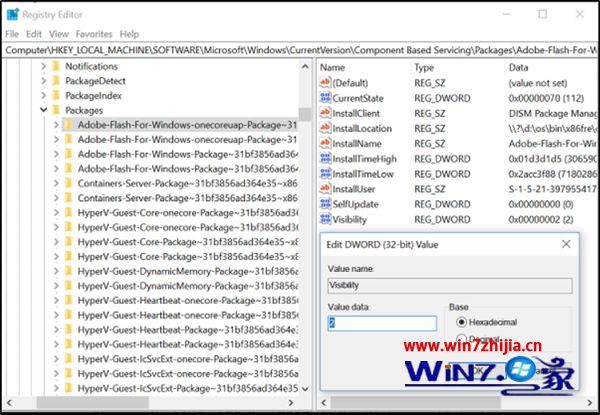The image size is (600, 415).
Task: Expand the Notifications tree node
Action: 44,66
